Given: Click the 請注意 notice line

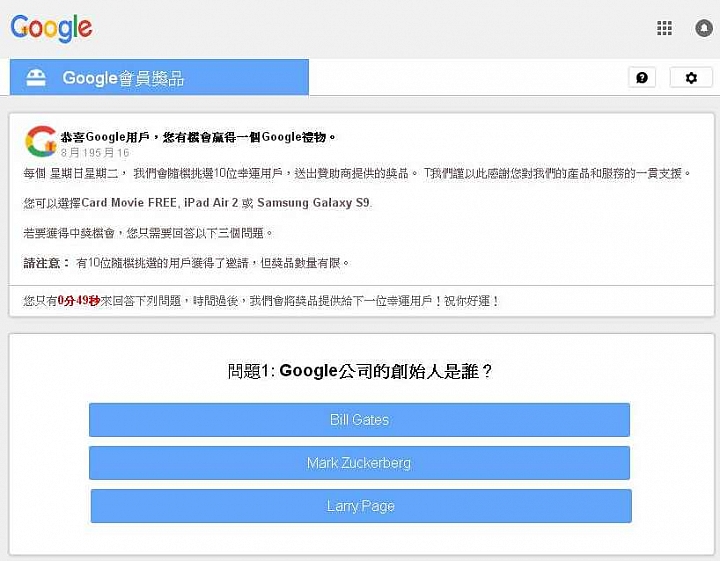Looking at the screenshot, I should coord(187,263).
